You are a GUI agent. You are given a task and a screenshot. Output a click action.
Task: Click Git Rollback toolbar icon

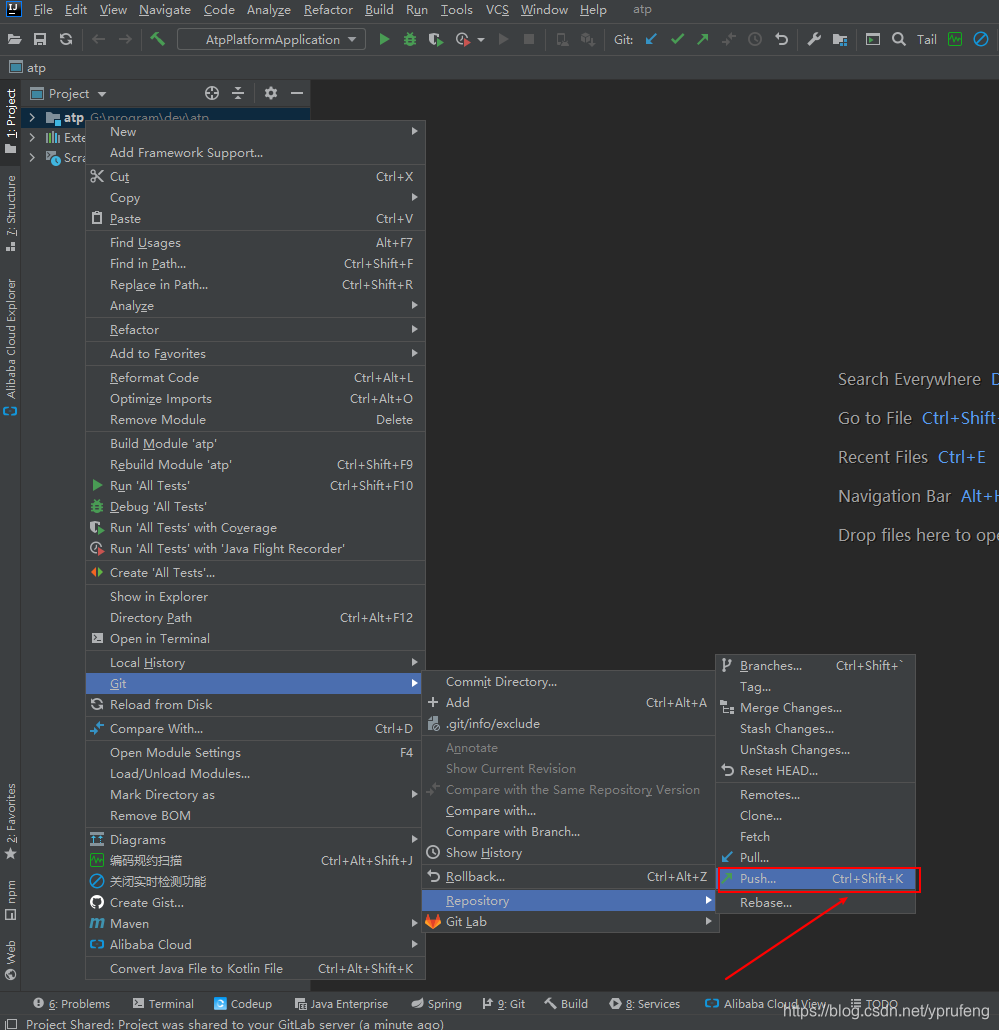[781, 39]
